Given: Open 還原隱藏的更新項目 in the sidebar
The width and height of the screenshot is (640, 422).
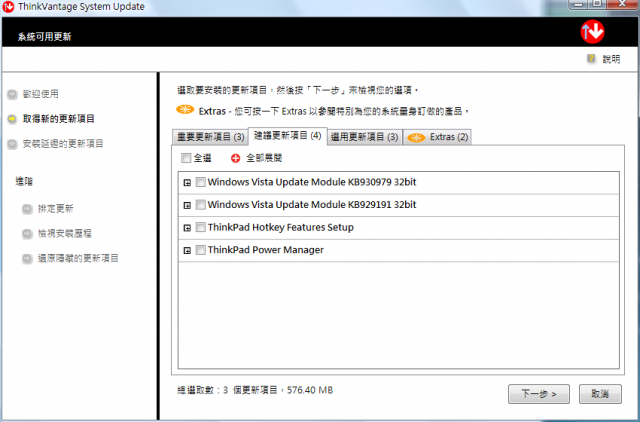Looking at the screenshot, I should coord(78,259).
